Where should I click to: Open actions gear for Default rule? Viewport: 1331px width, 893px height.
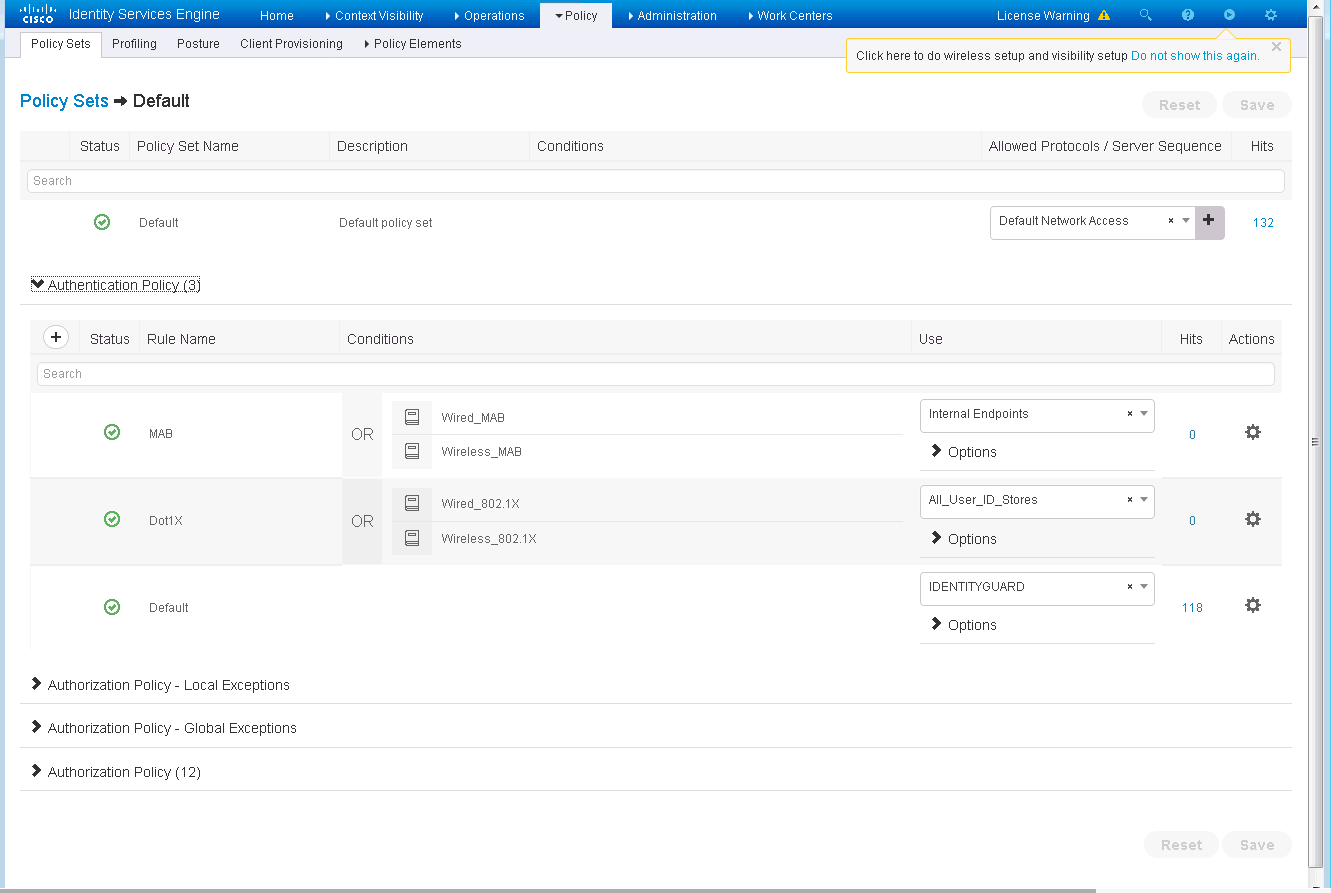pos(1252,605)
